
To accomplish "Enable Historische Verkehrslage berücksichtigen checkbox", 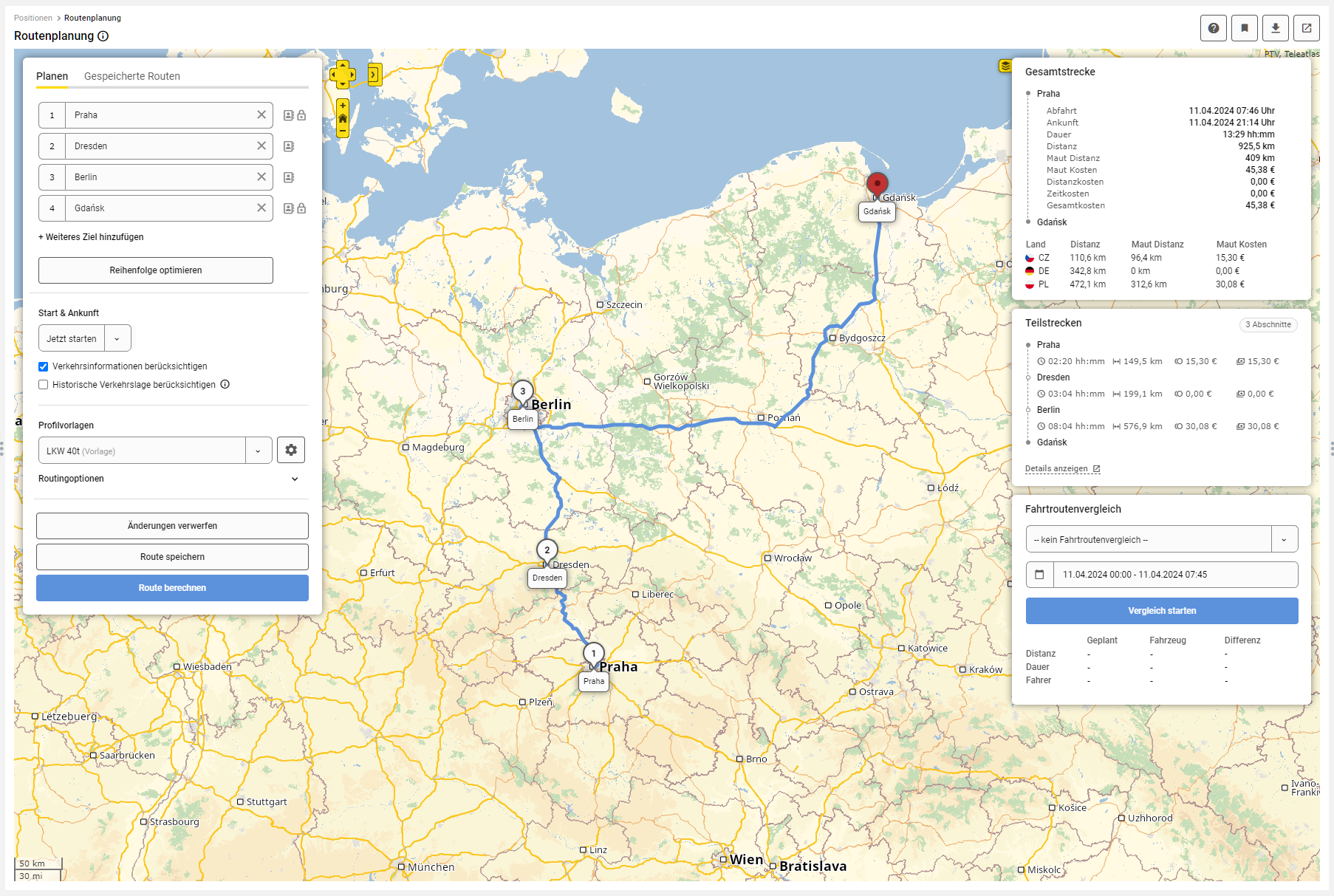I will pyautogui.click(x=43, y=385).
